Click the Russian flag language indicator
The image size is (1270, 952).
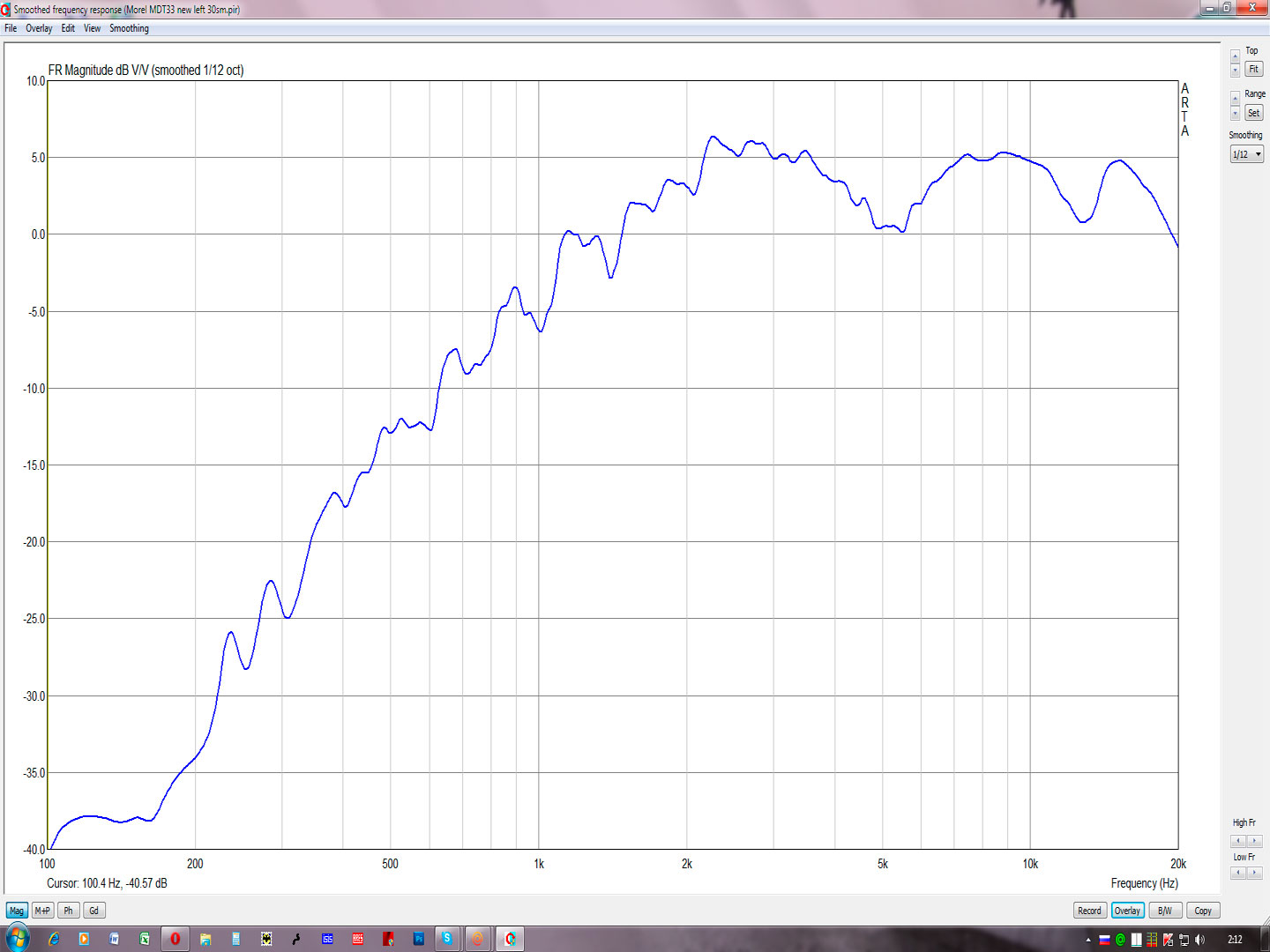[1104, 940]
